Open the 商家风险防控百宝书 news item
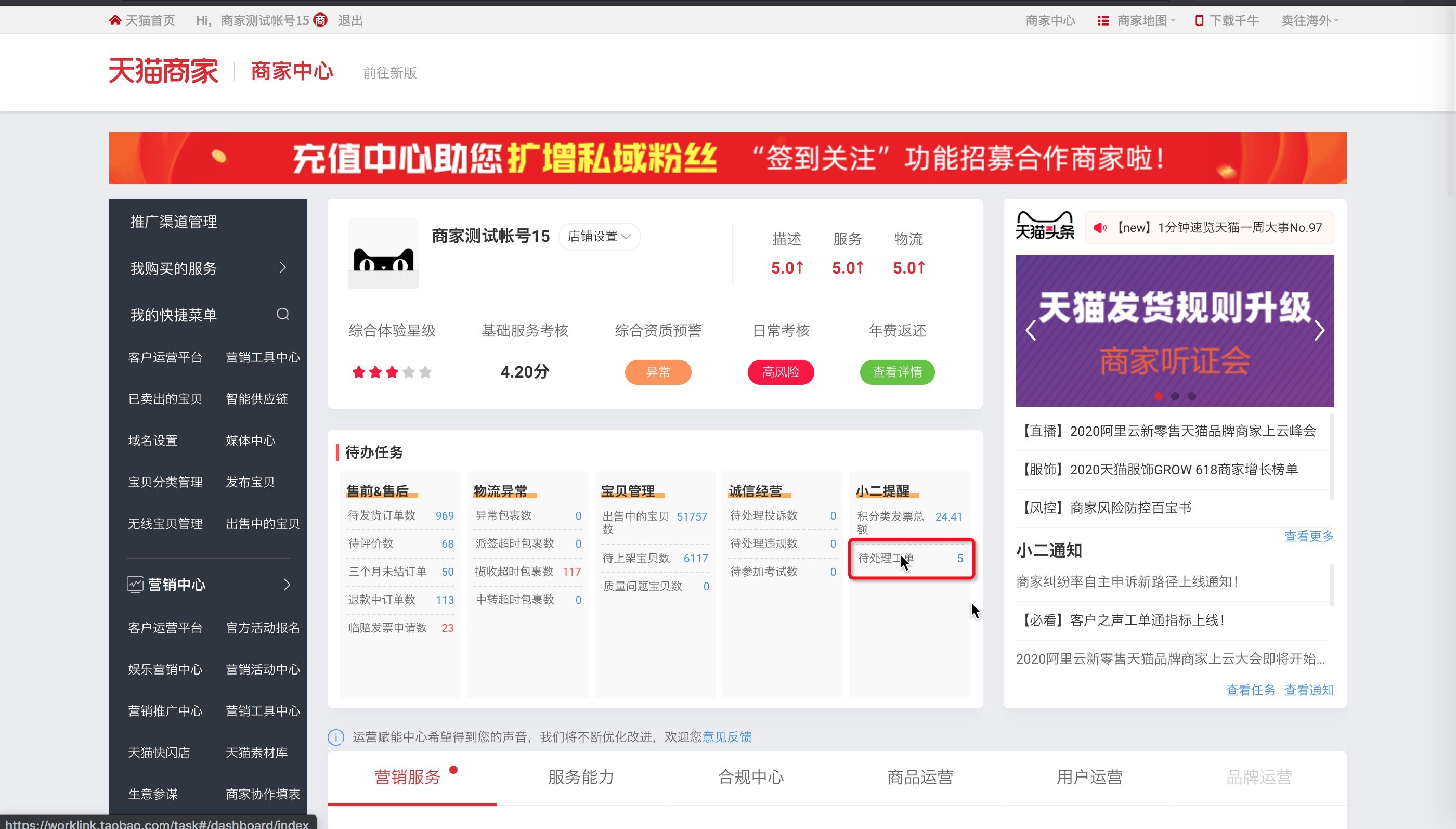Viewport: 1456px width, 829px height. point(1104,508)
